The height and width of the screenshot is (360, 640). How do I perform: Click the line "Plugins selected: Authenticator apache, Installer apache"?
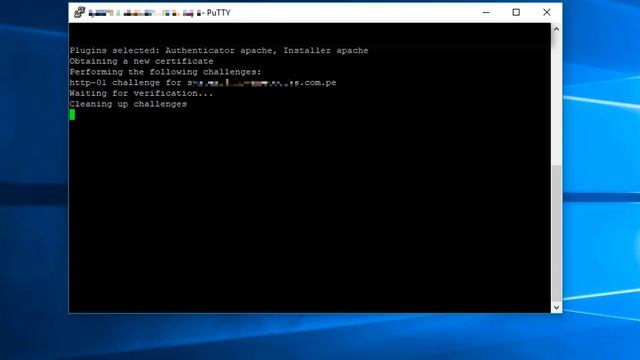point(219,51)
